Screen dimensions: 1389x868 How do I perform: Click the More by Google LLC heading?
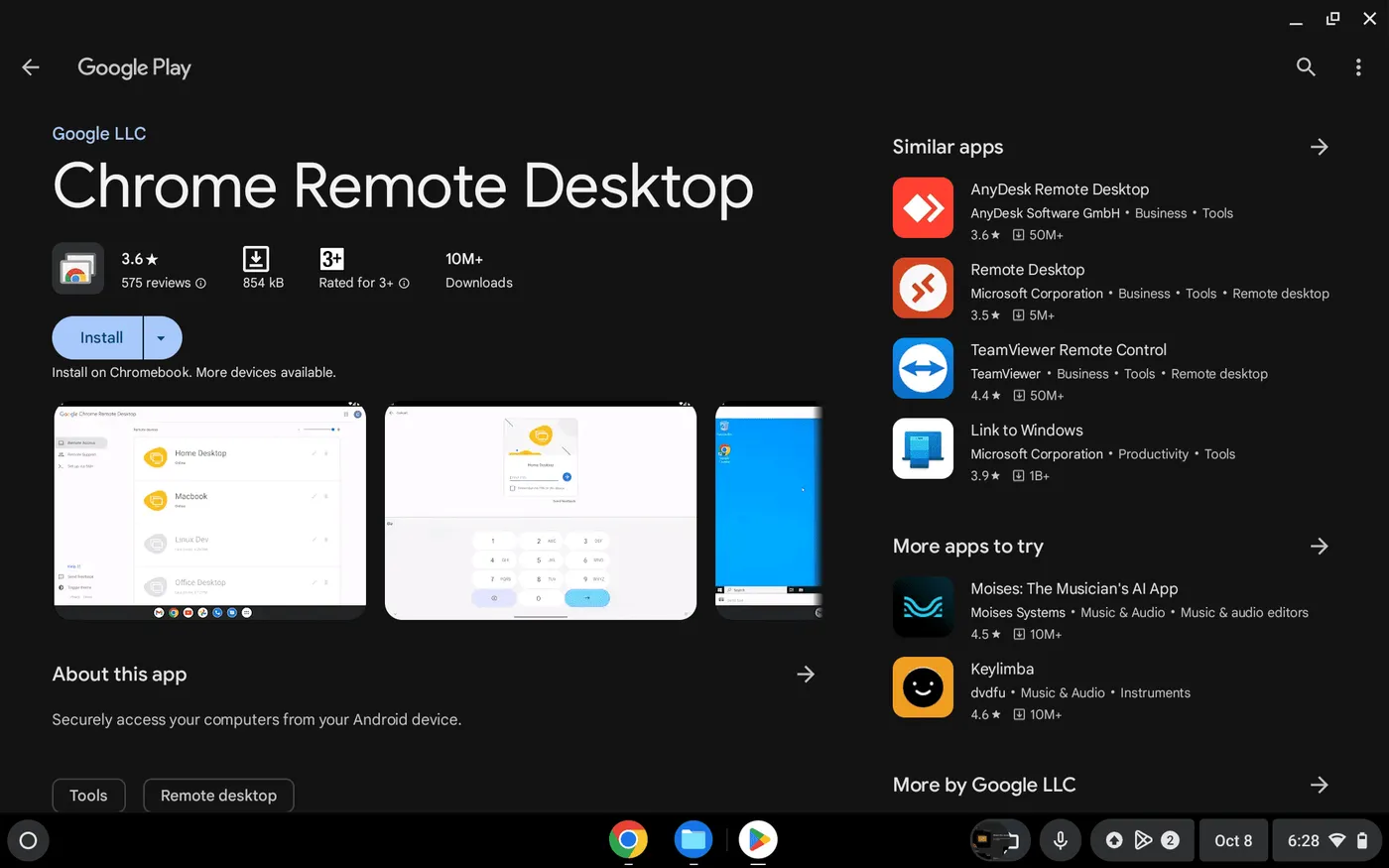[984, 785]
